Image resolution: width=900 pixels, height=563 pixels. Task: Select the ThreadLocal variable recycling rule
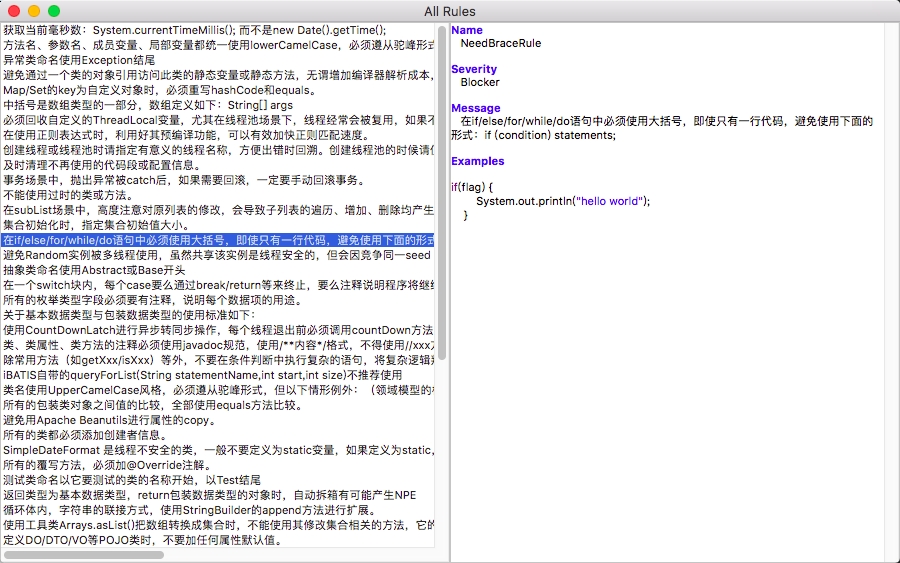[200, 121]
